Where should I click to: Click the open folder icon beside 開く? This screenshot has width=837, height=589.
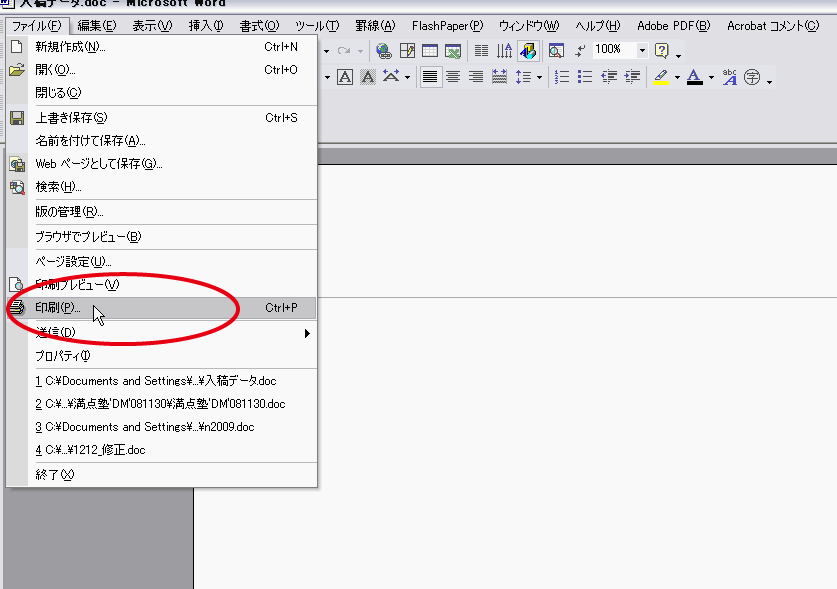pos(17,69)
